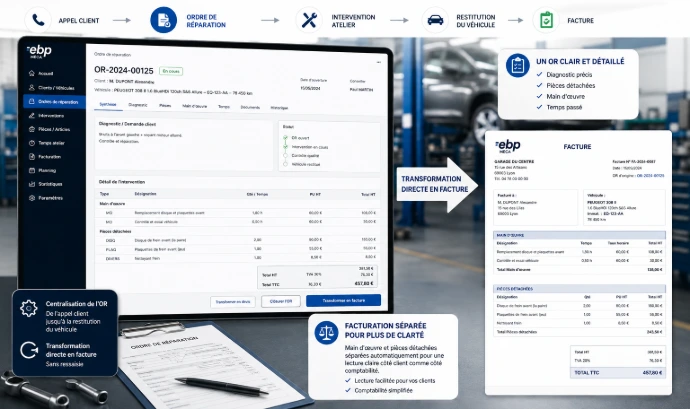Click the Ordre de réparation breadcrumb in the app
Screen dimensions: 690x409
[x=112, y=55]
